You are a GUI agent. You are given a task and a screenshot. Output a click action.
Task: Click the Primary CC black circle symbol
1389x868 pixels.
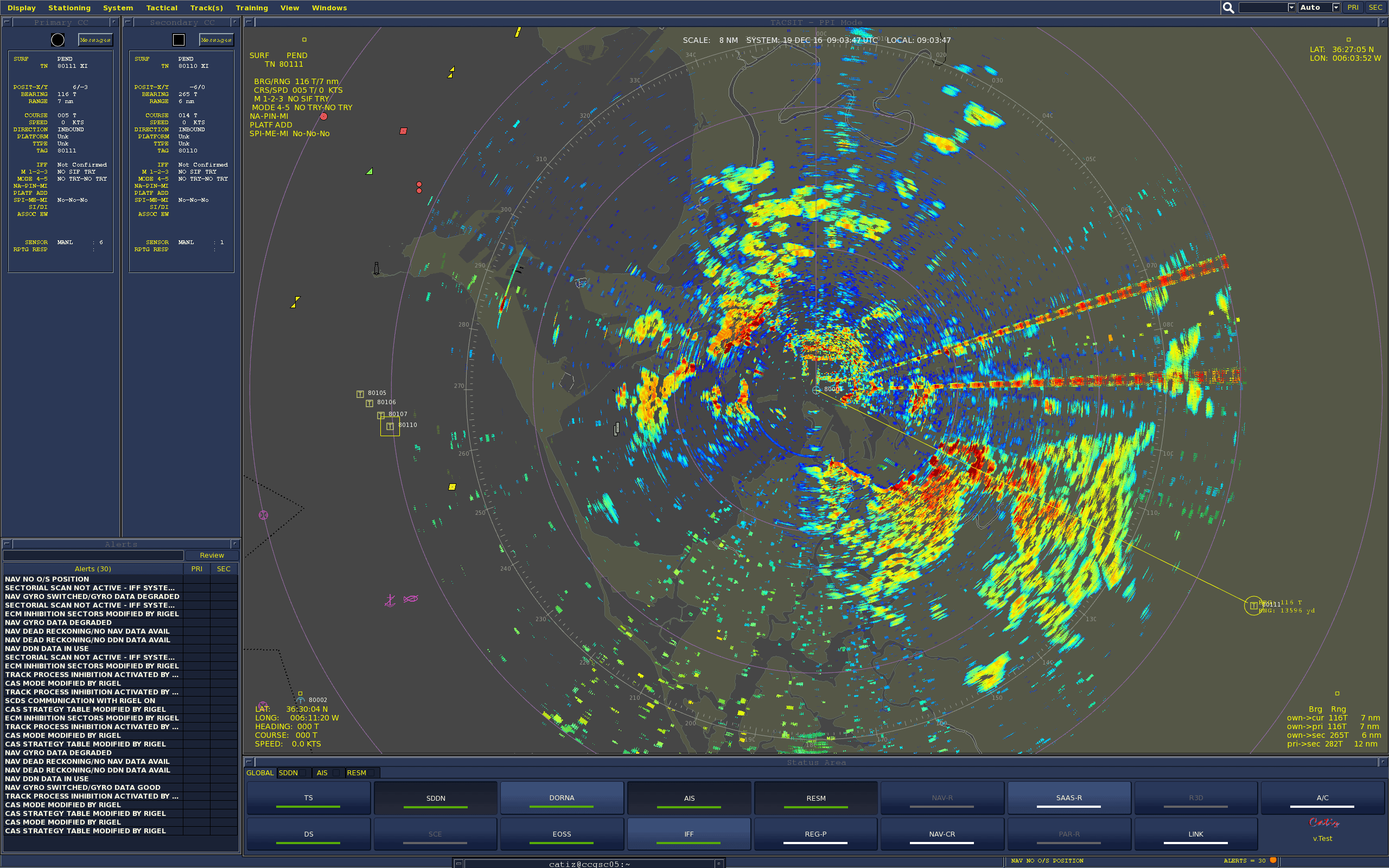pyautogui.click(x=58, y=40)
